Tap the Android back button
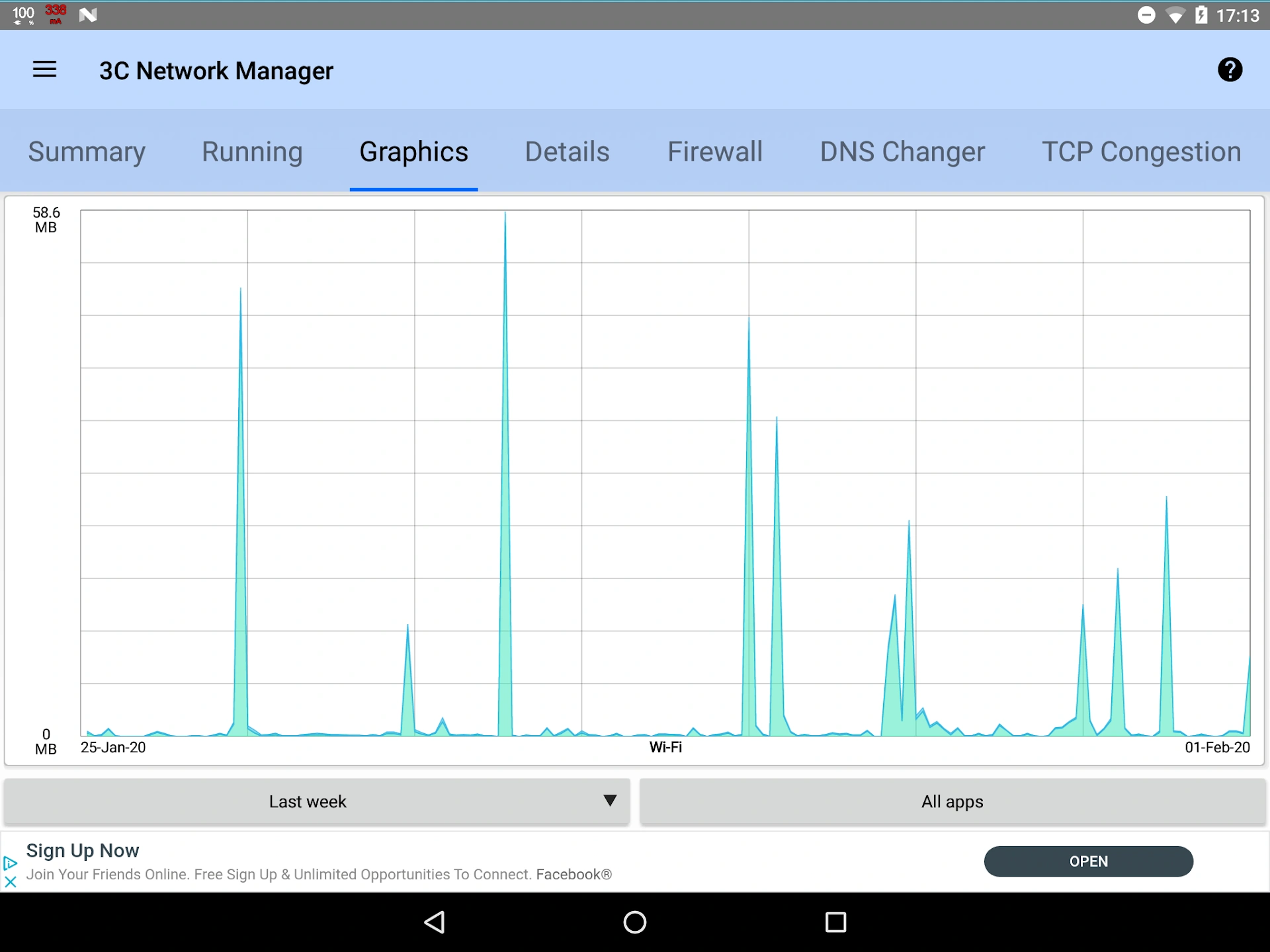Viewport: 1270px width, 952px height. [435, 922]
